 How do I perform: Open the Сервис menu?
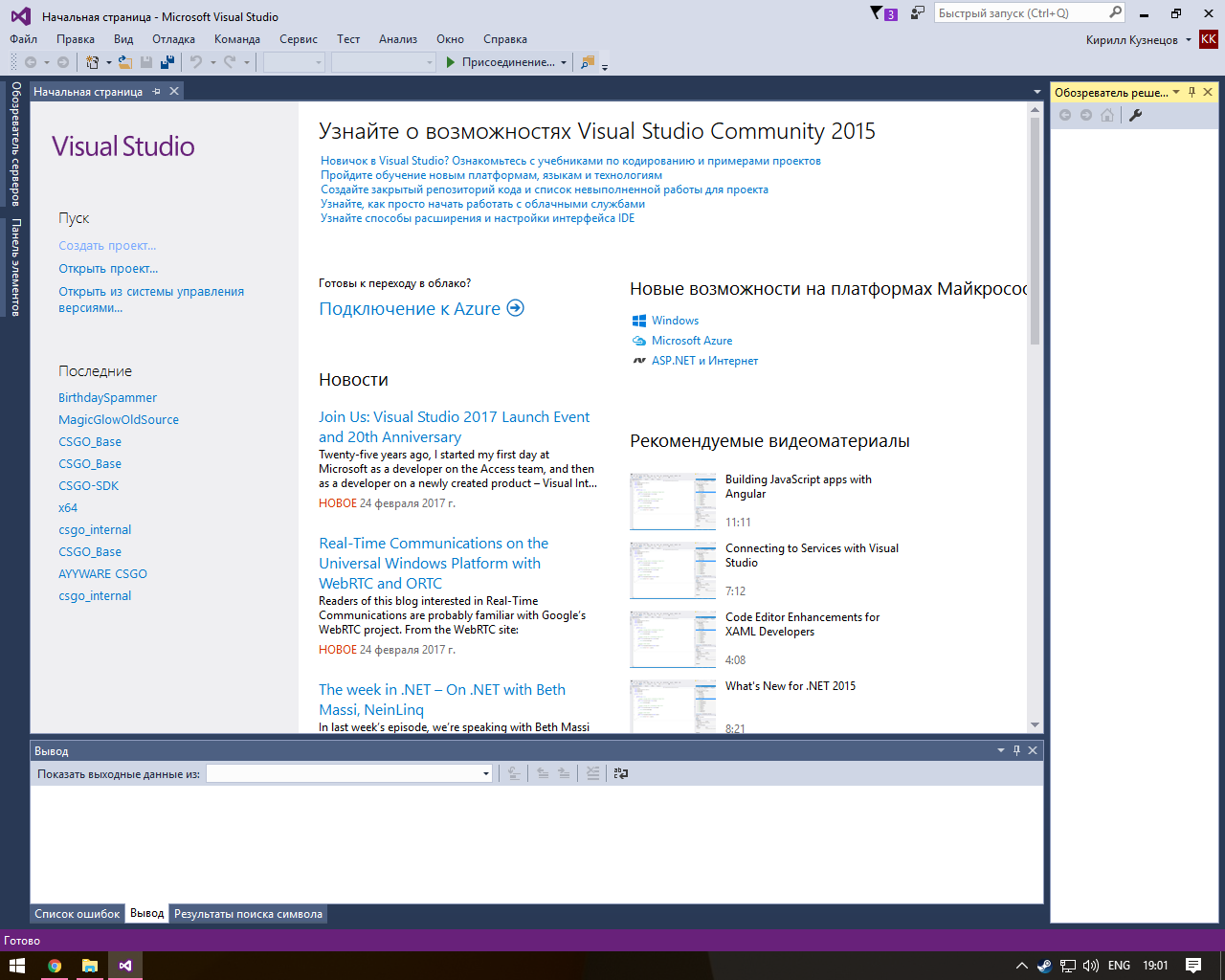coord(299,39)
